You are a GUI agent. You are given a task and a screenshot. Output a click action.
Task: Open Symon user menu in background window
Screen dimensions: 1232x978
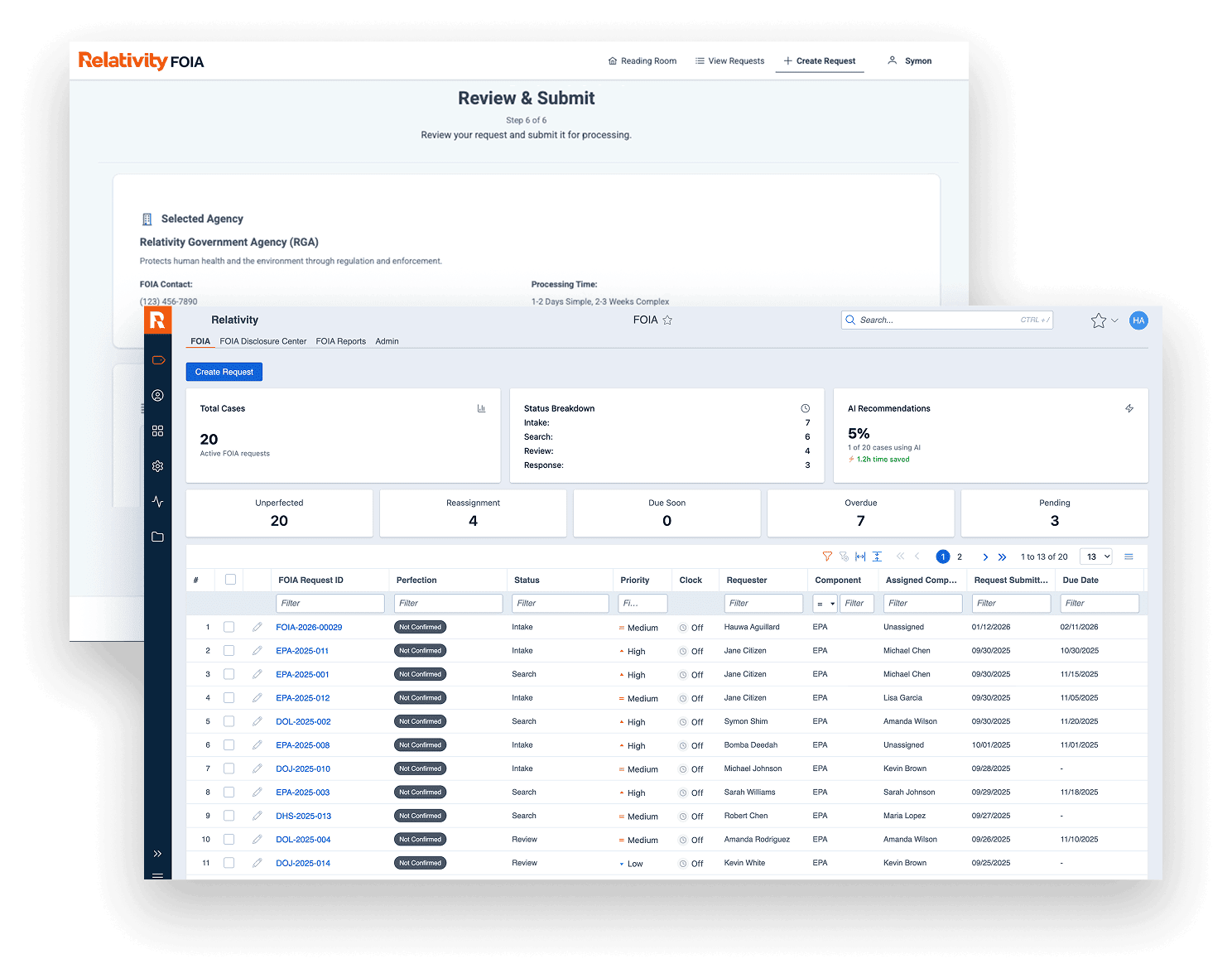(909, 60)
